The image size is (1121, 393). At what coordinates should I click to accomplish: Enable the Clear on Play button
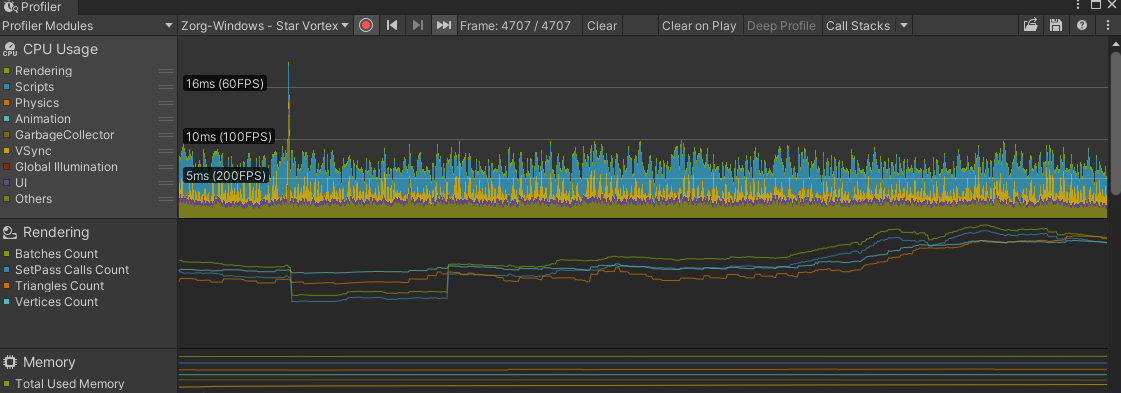(699, 26)
